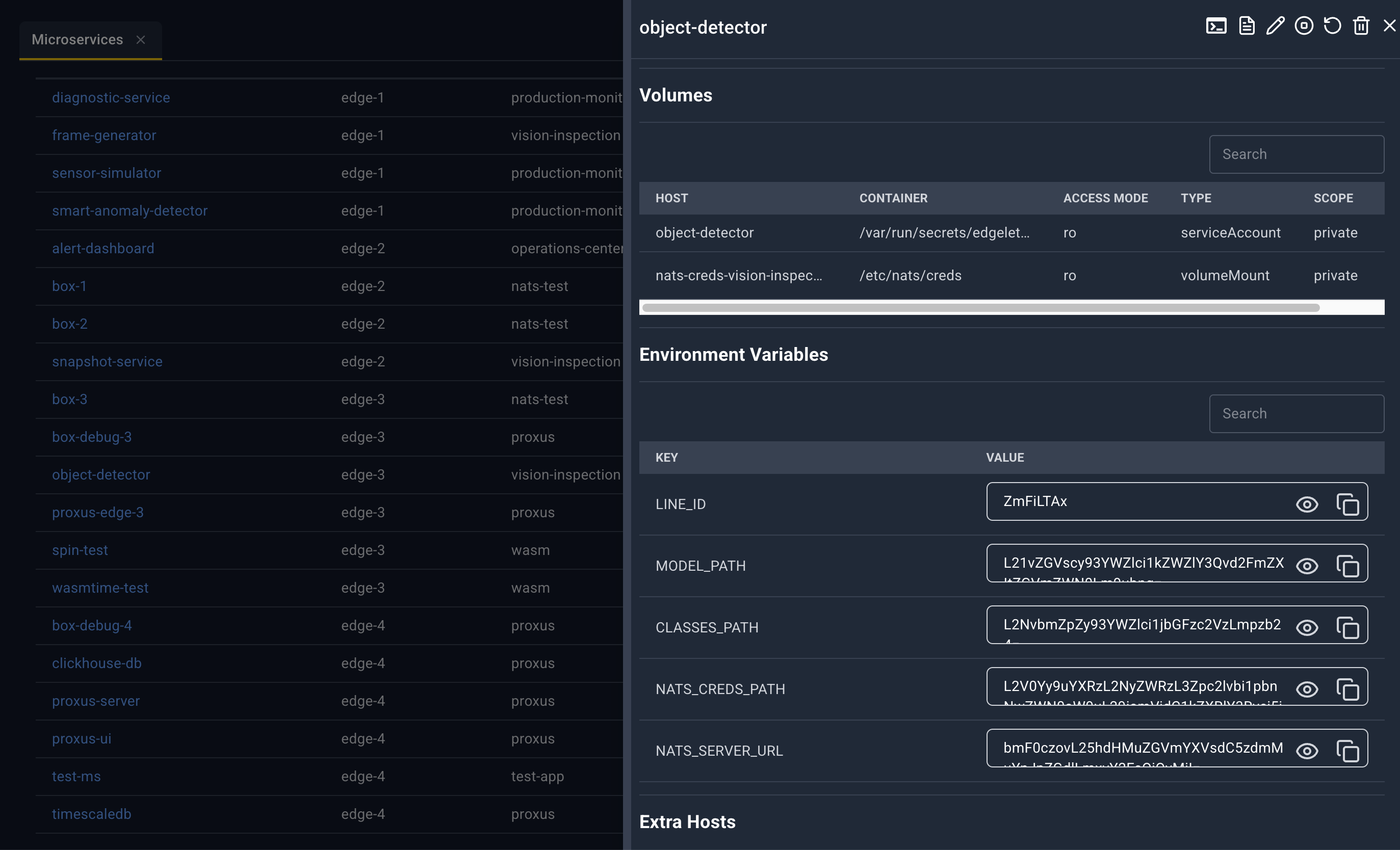Show decoded CLASSES_PATH value
This screenshot has width=1400, height=850.
click(1307, 627)
